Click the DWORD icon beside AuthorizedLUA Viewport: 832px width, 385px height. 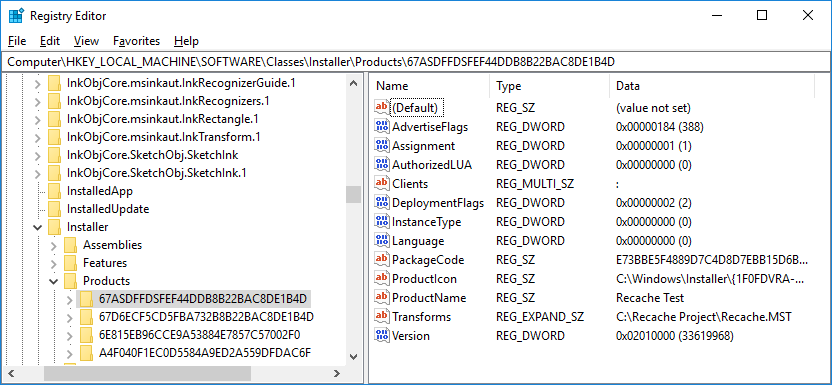tap(382, 165)
